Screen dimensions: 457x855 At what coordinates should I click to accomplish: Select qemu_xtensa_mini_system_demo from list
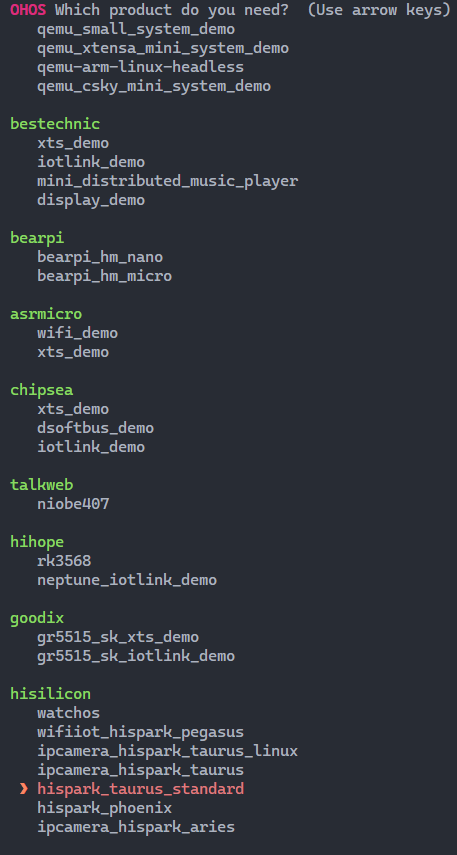click(163, 48)
